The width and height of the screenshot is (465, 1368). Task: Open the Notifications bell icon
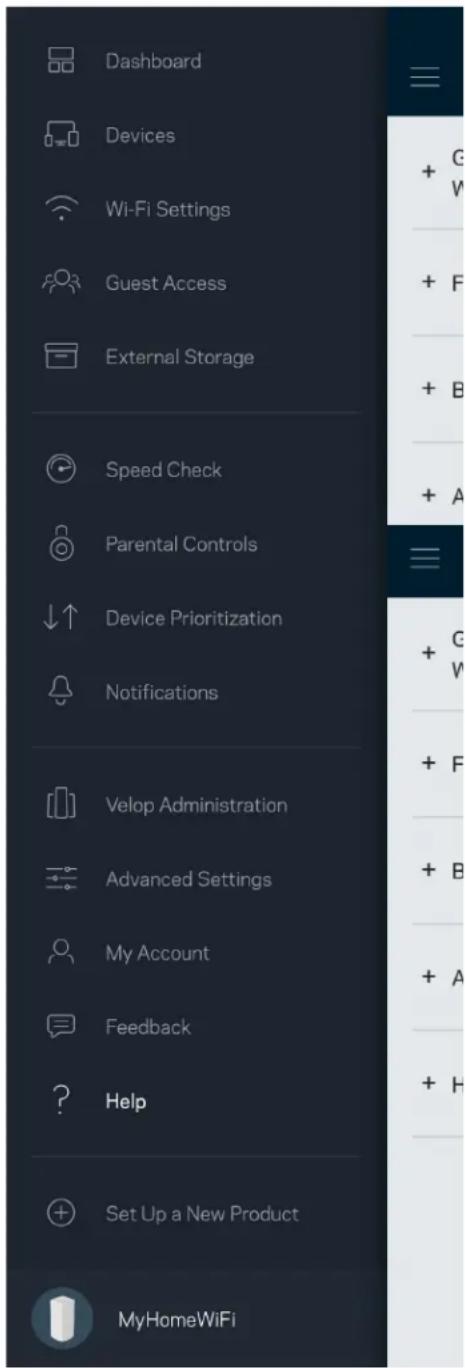pos(61,692)
